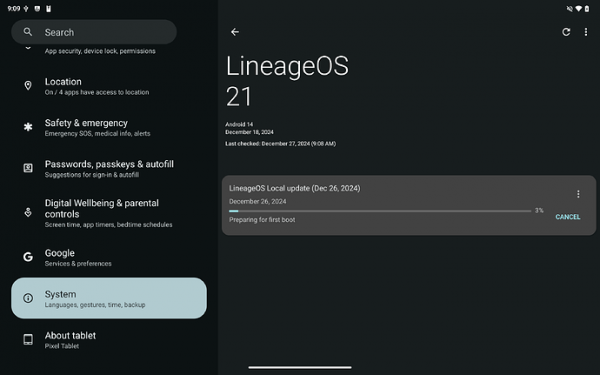Screen dimensions: 600x375
Task: Refresh the update list
Action: 566,32
